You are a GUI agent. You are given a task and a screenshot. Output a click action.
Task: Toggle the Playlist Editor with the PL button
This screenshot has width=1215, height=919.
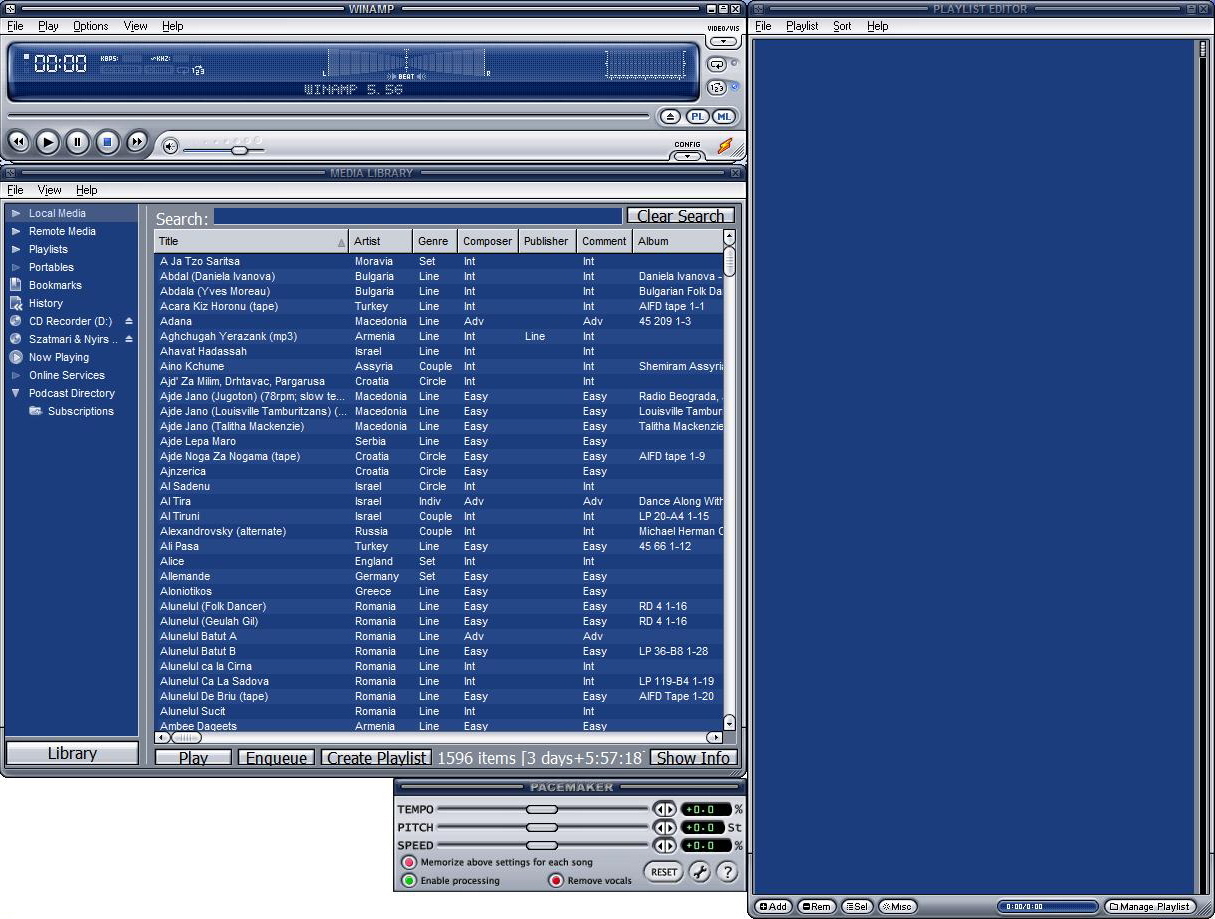click(x=697, y=116)
